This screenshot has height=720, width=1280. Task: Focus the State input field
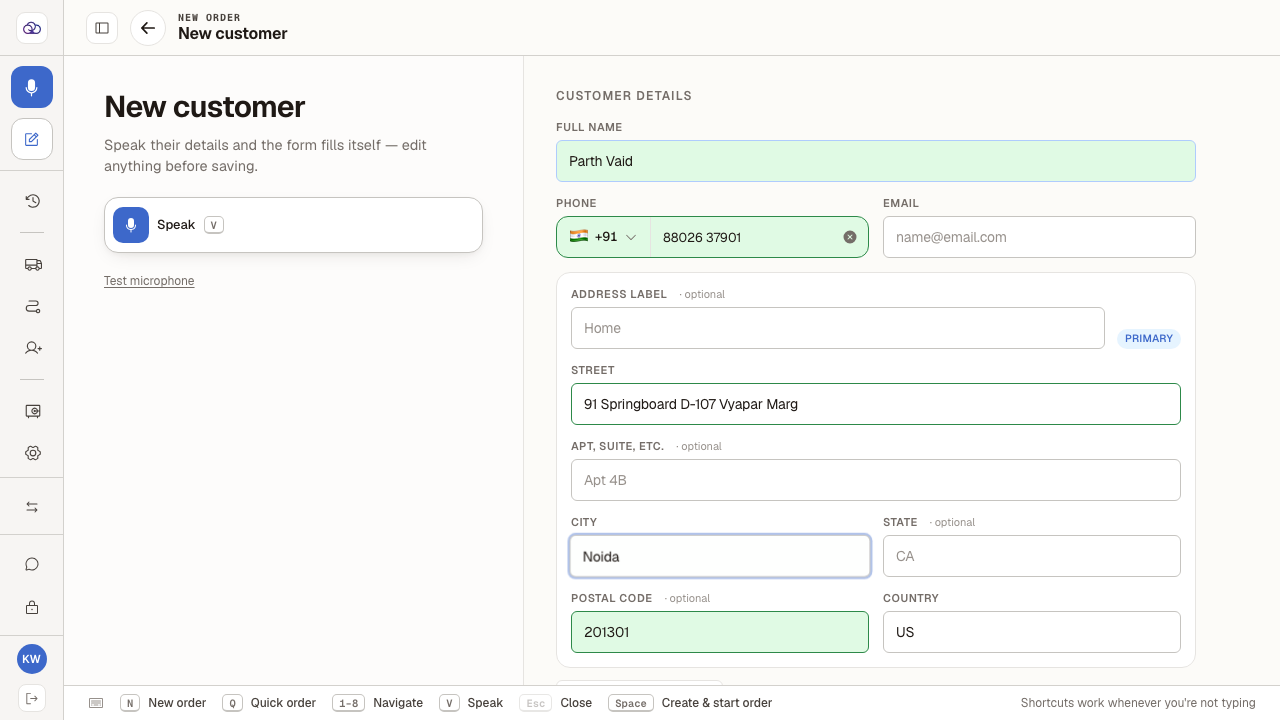[x=1032, y=556]
